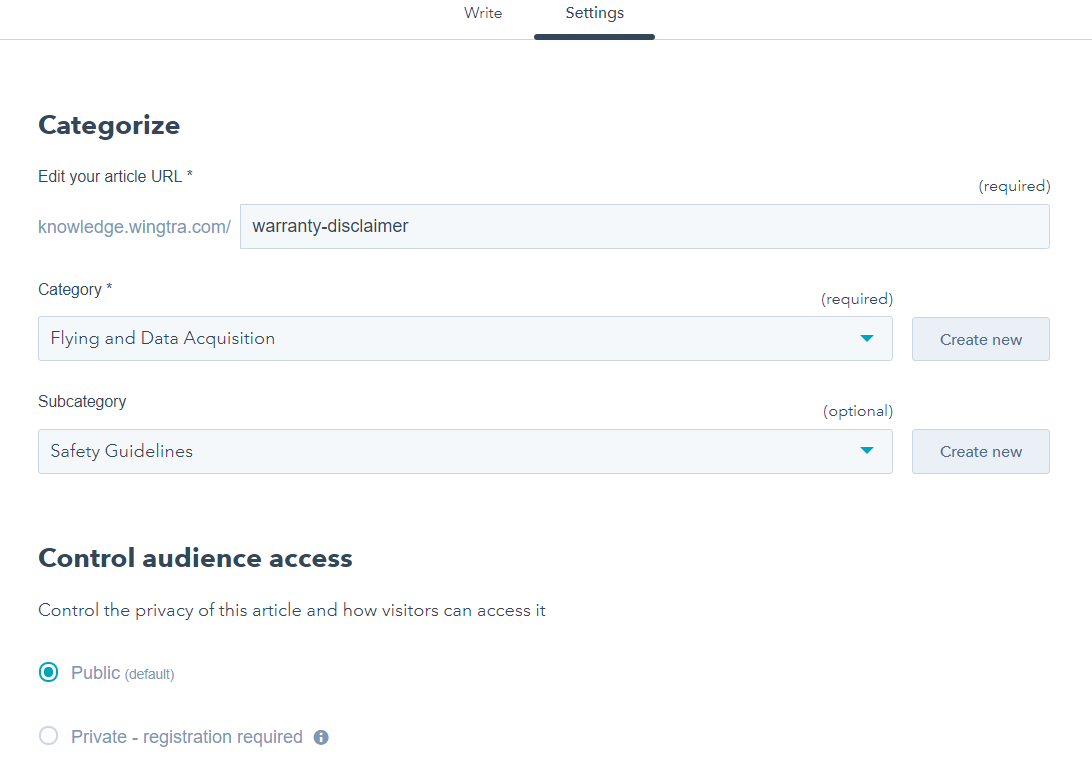This screenshot has height=771, width=1092.
Task: Click the Categorize section heading
Action: pos(109,125)
